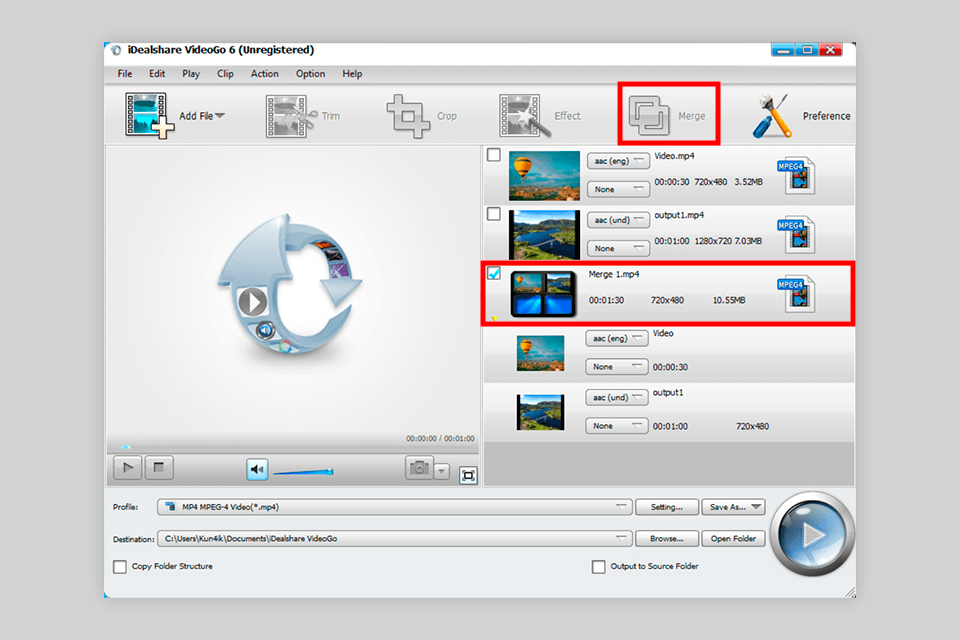This screenshot has width=960, height=640.
Task: Adjust the preview volume slider
Action: pyautogui.click(x=303, y=472)
